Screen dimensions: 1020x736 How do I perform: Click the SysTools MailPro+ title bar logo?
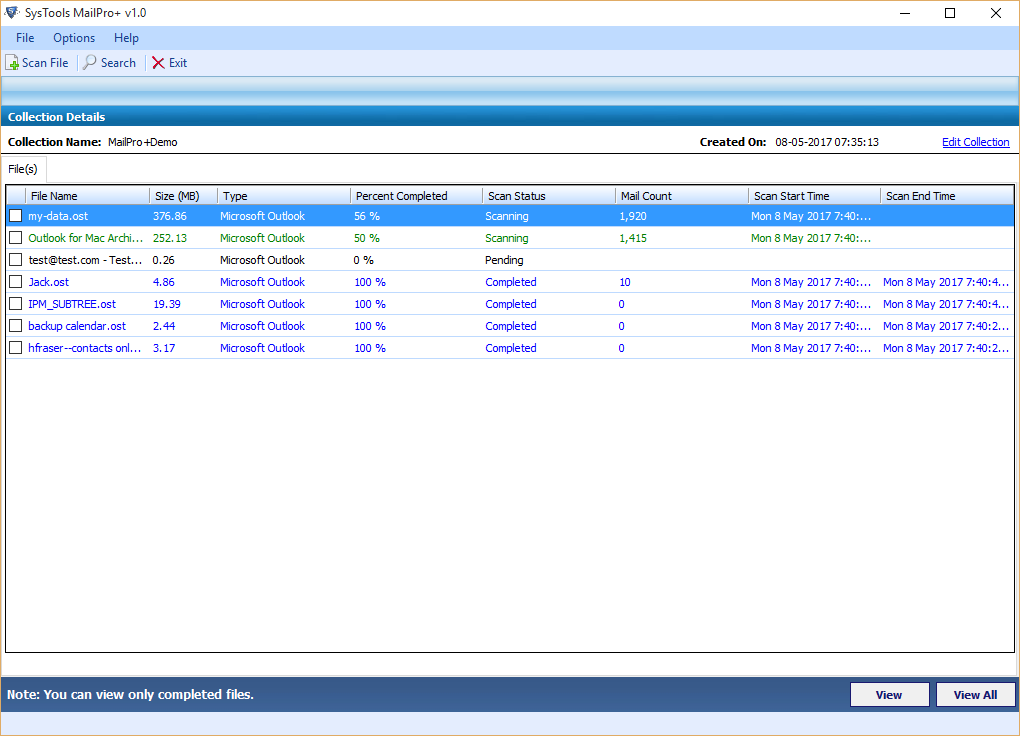point(12,12)
